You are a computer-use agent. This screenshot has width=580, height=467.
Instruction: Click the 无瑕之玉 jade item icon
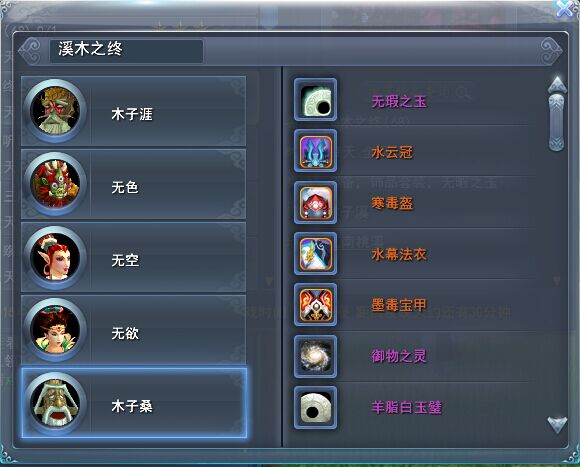316,100
